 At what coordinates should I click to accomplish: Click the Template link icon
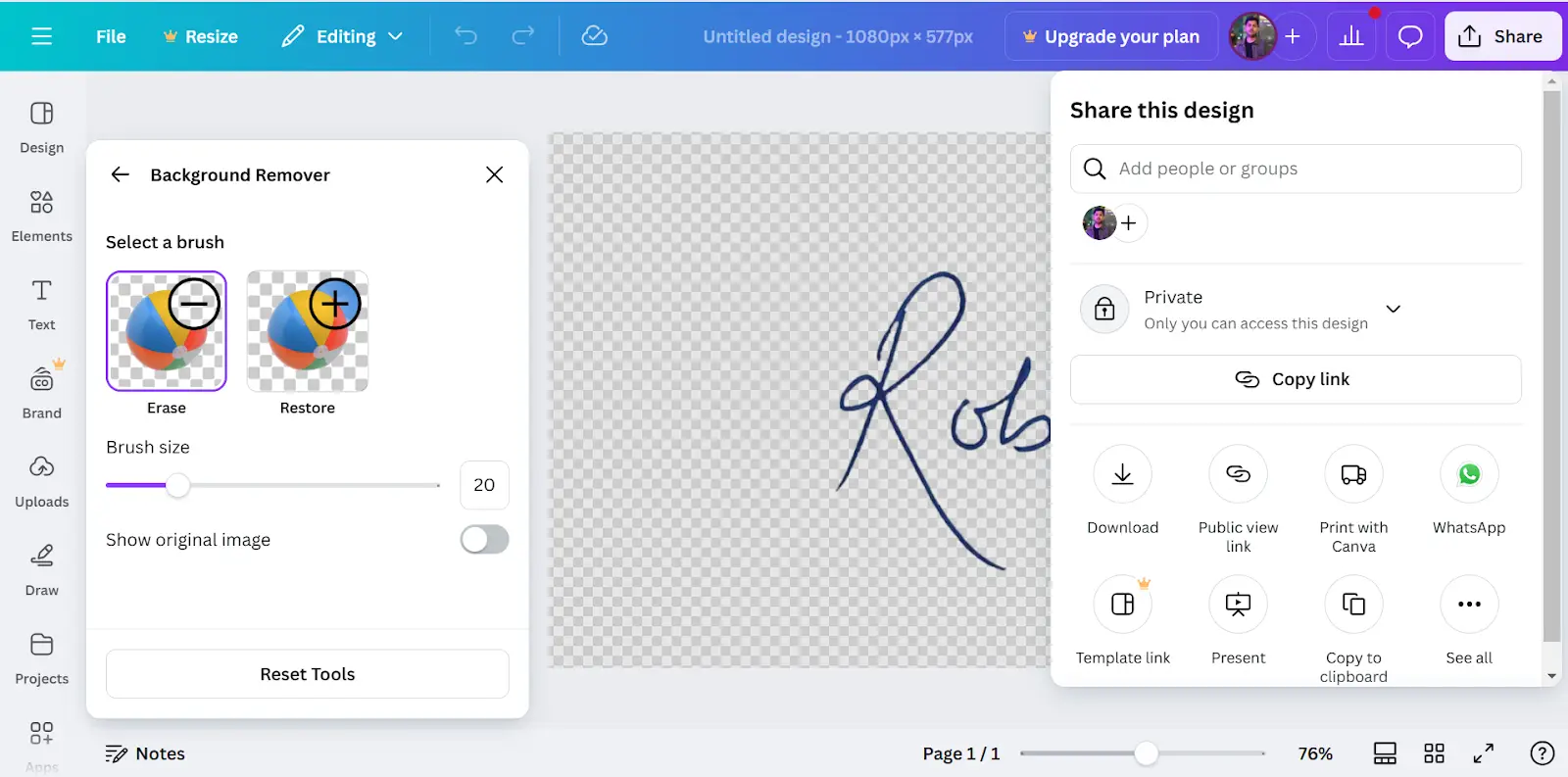pos(1123,605)
